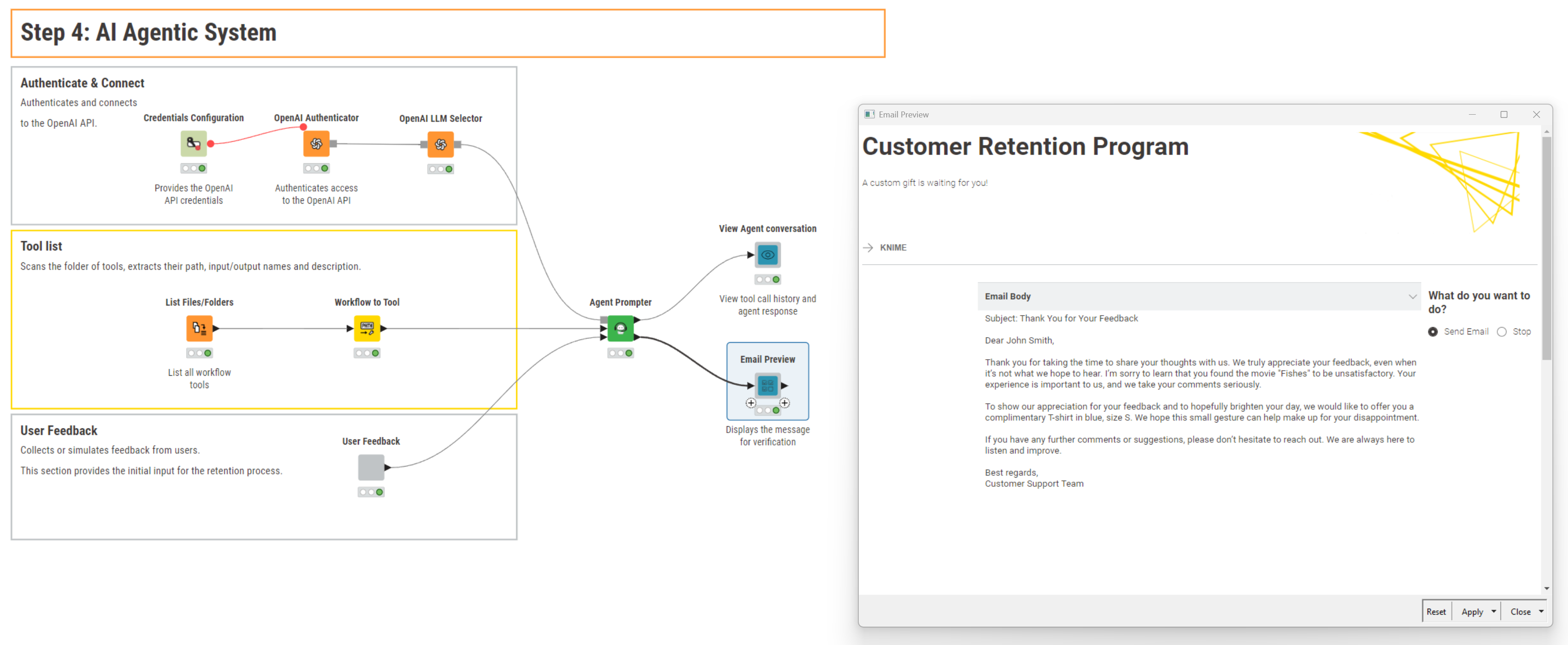Click the 'List all workflow tools' caption
The height and width of the screenshot is (645, 1568).
tap(200, 378)
